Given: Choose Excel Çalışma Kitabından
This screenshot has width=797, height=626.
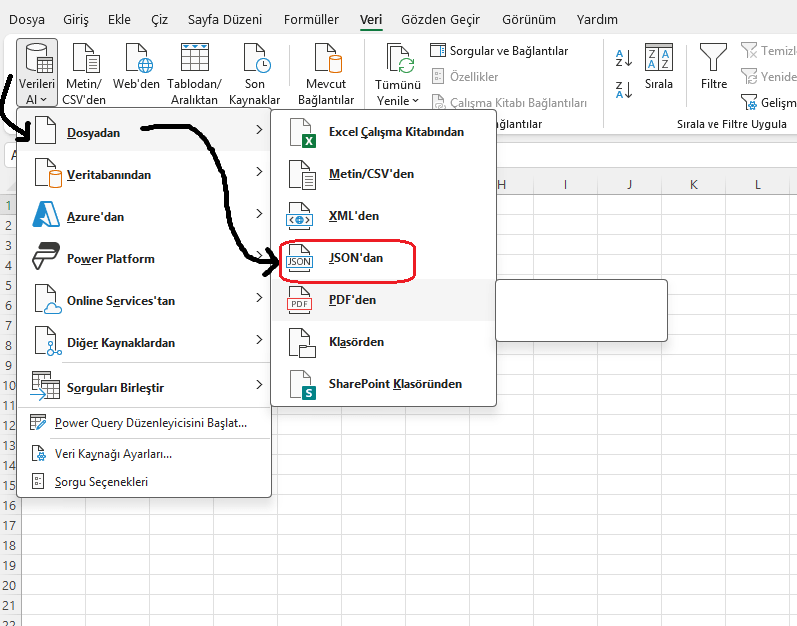Looking at the screenshot, I should [x=383, y=132].
